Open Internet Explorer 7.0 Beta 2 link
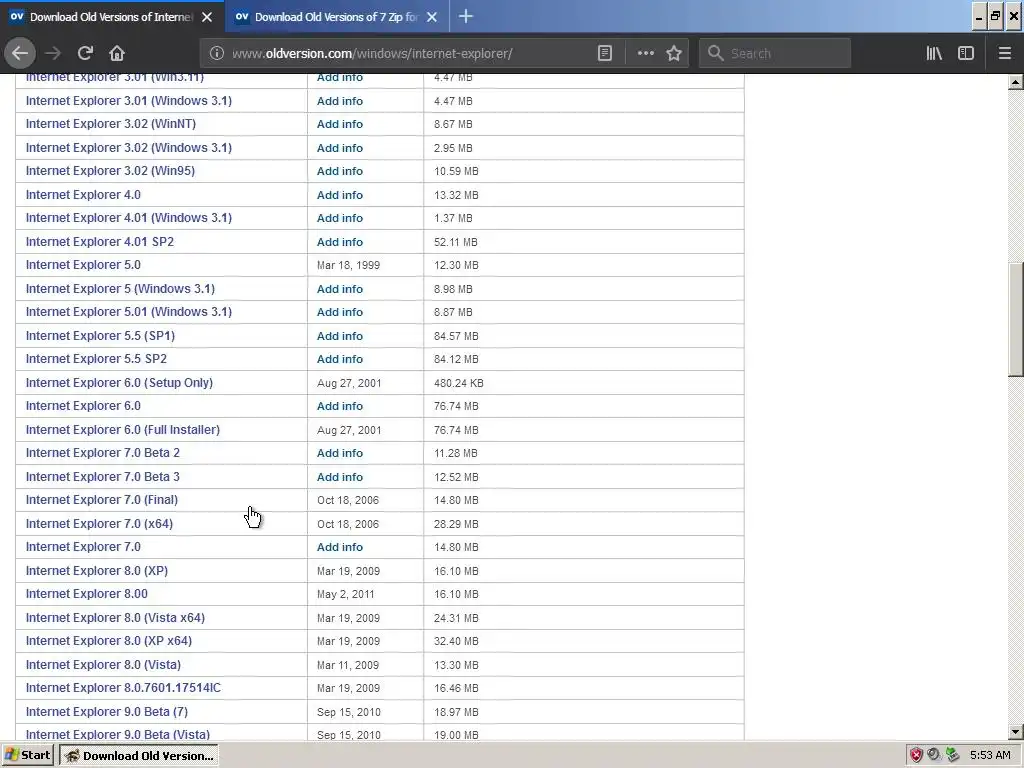This screenshot has height=768, width=1024. (103, 453)
